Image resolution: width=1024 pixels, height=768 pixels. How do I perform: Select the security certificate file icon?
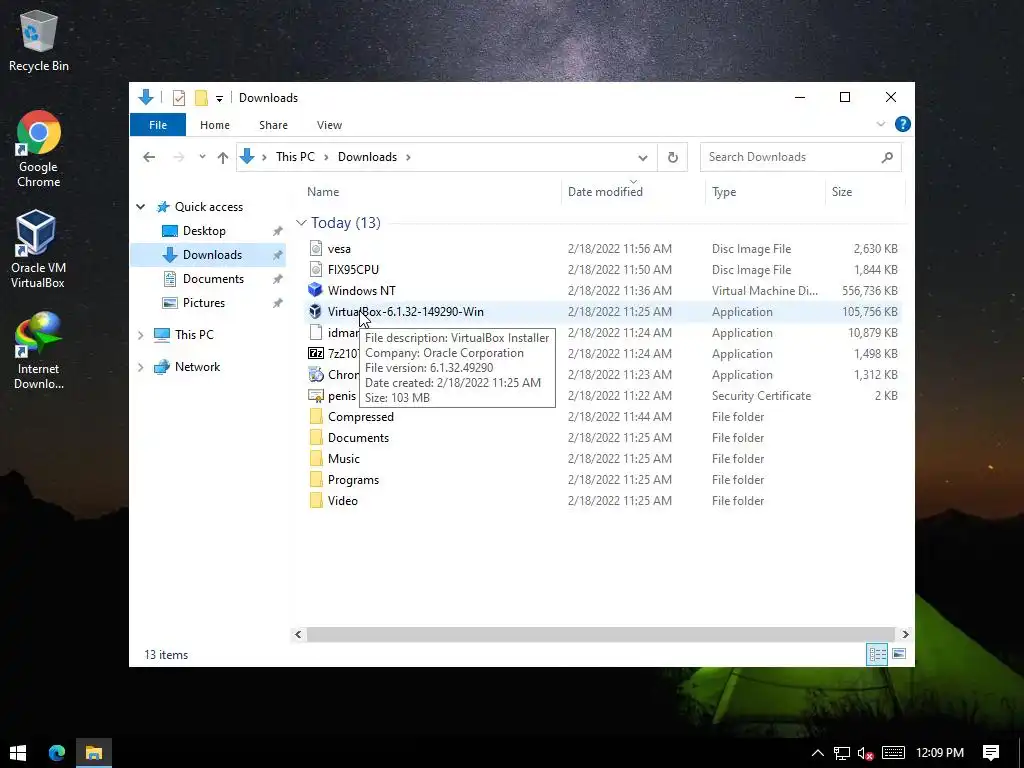coord(315,396)
